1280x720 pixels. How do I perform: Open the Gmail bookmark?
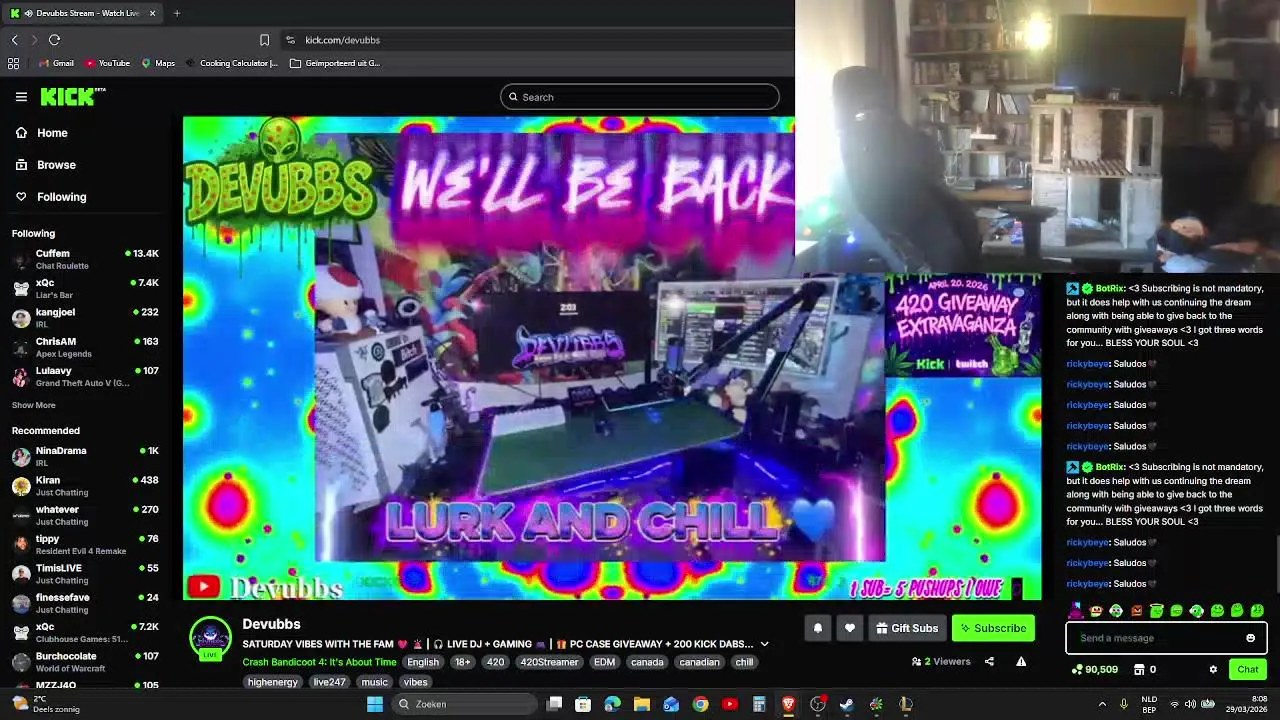pyautogui.click(x=56, y=63)
